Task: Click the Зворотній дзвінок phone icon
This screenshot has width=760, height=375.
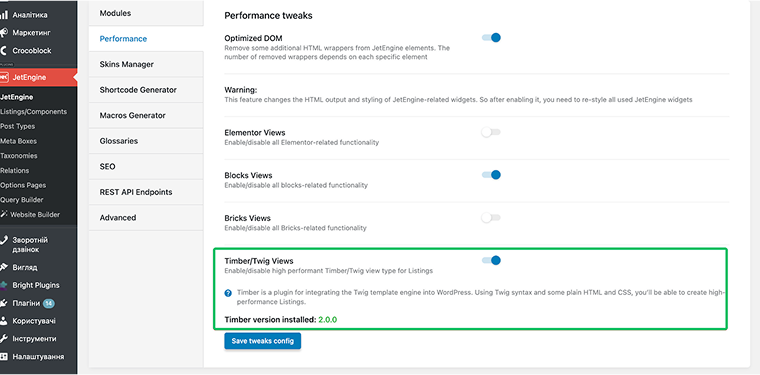Action: (x=3, y=240)
